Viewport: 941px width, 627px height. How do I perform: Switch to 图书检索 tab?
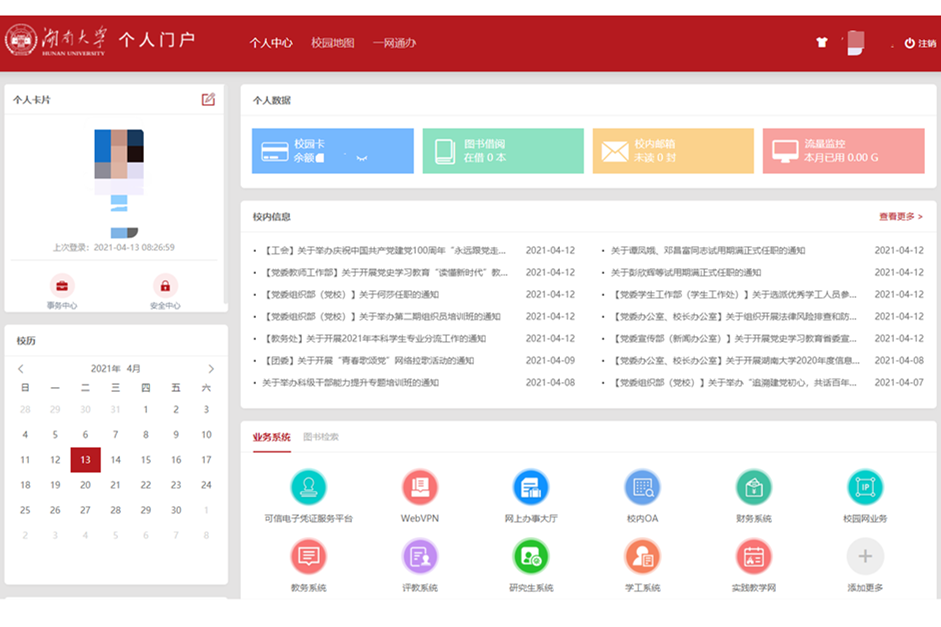(x=321, y=437)
